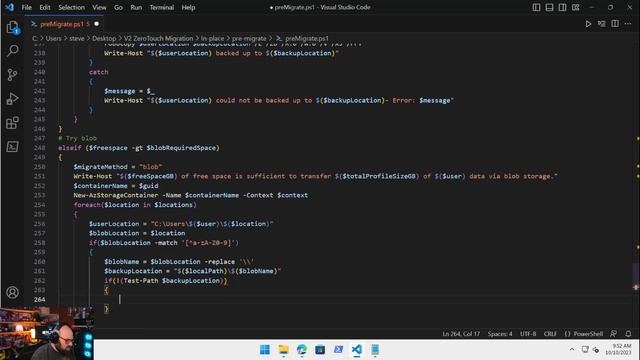Viewport: 640px width, 360px height.
Task: Click PowerShell language mode status item
Action: tap(584, 334)
